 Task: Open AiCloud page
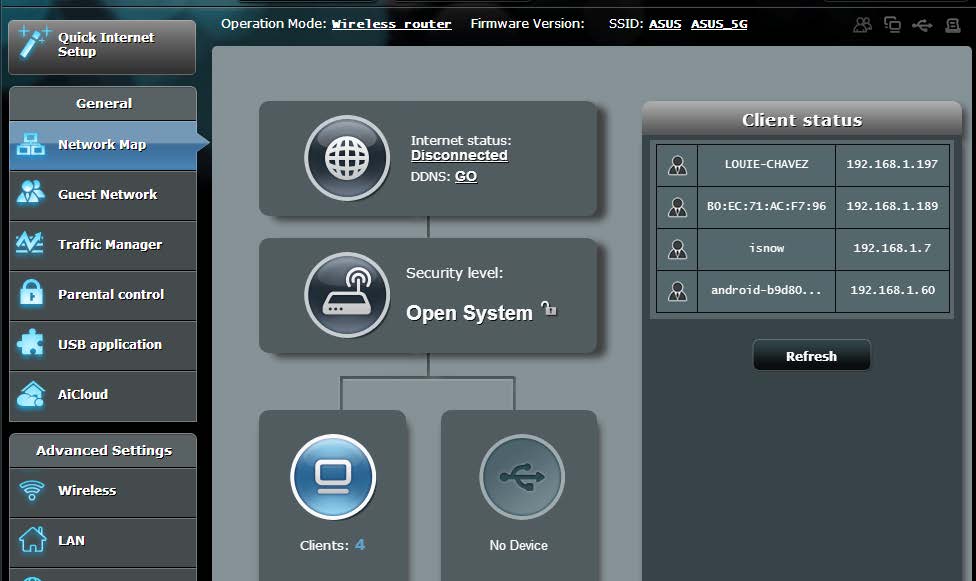pos(103,395)
